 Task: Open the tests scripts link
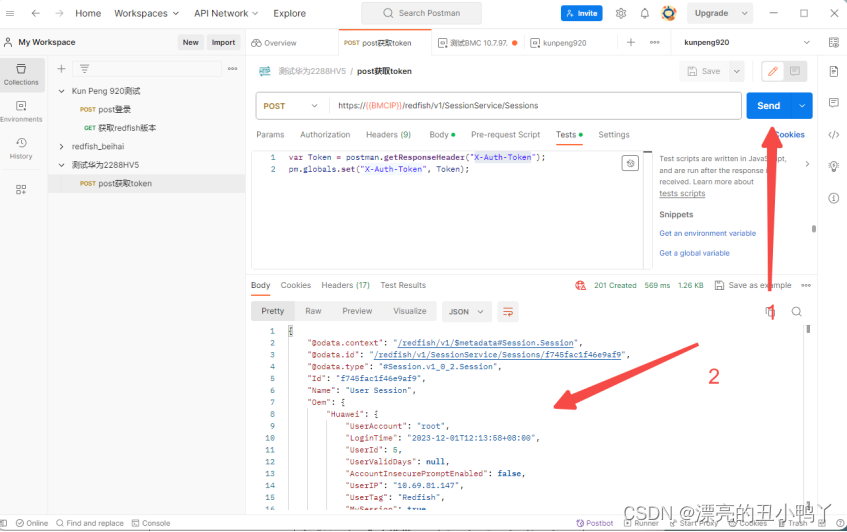pos(682,194)
